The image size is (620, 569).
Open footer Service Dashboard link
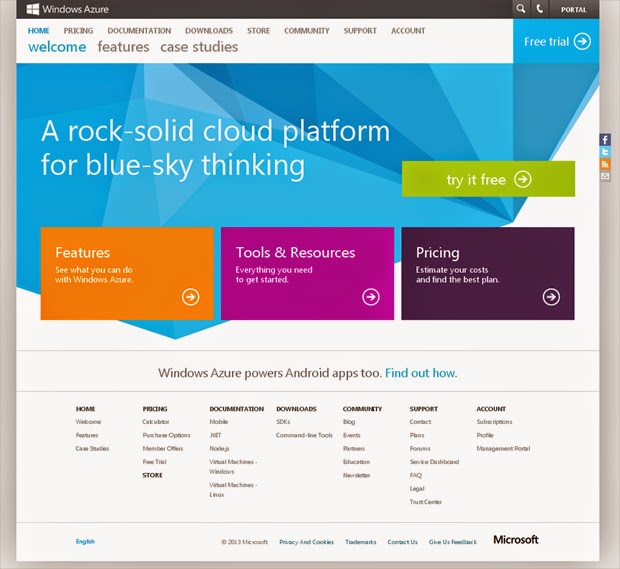click(434, 462)
